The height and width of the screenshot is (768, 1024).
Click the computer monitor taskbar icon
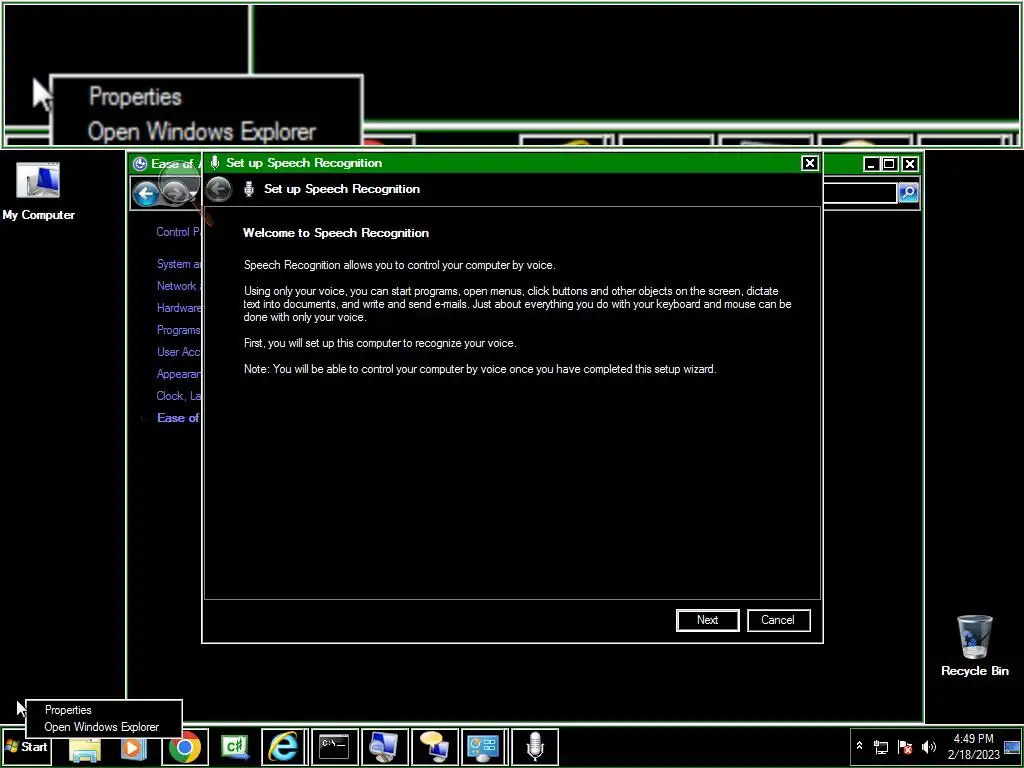click(384, 747)
